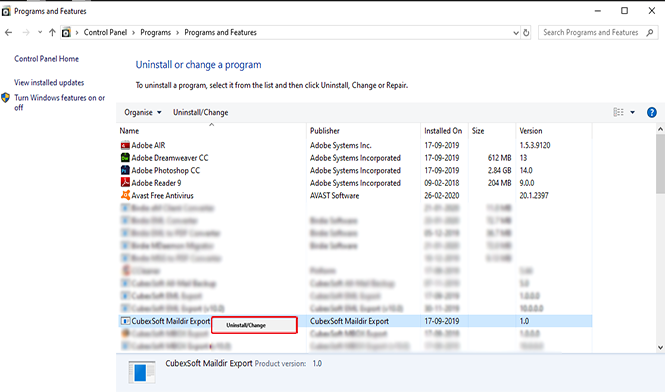665x392 pixels.
Task: Open the recent locations chevron
Action: coord(40,32)
